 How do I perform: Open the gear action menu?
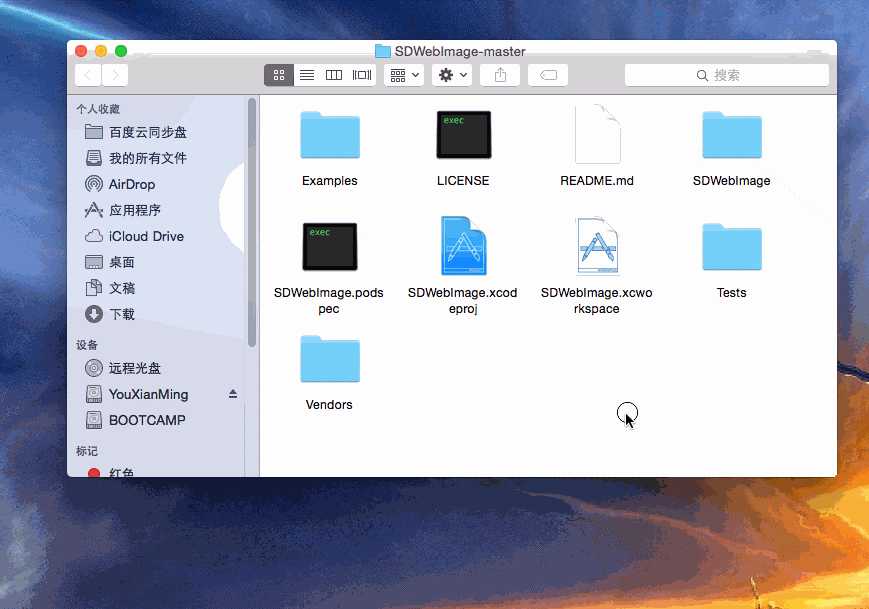[x=452, y=75]
